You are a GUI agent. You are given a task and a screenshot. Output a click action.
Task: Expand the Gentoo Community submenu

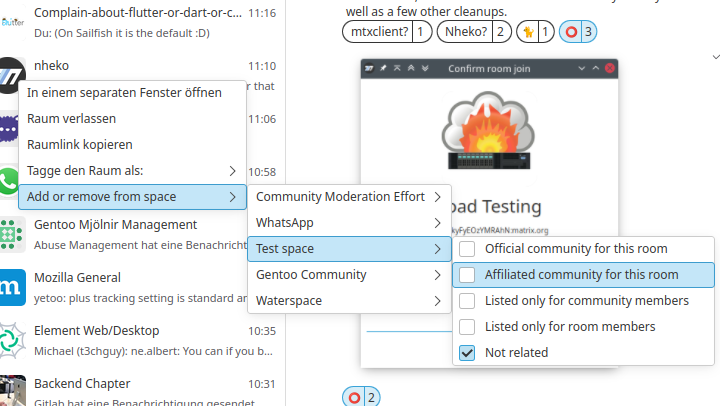tap(349, 274)
